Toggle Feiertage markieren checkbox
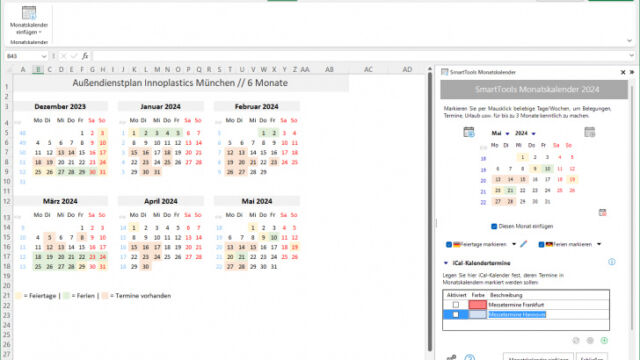The height and width of the screenshot is (360, 640). click(x=449, y=244)
